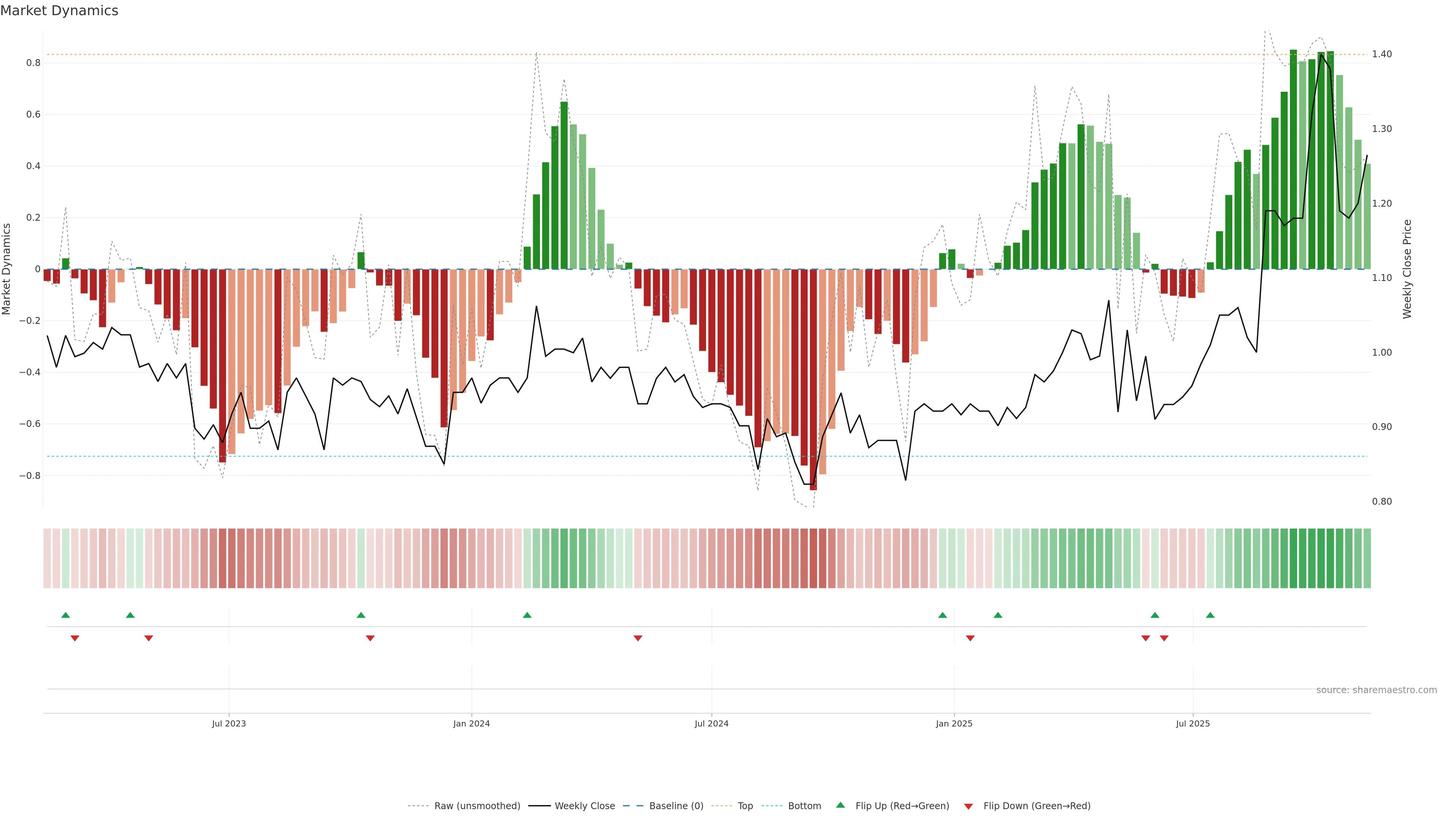Click the source: sharemaestro.com text
Viewport: 1456px width, 819px height.
coord(1376,690)
